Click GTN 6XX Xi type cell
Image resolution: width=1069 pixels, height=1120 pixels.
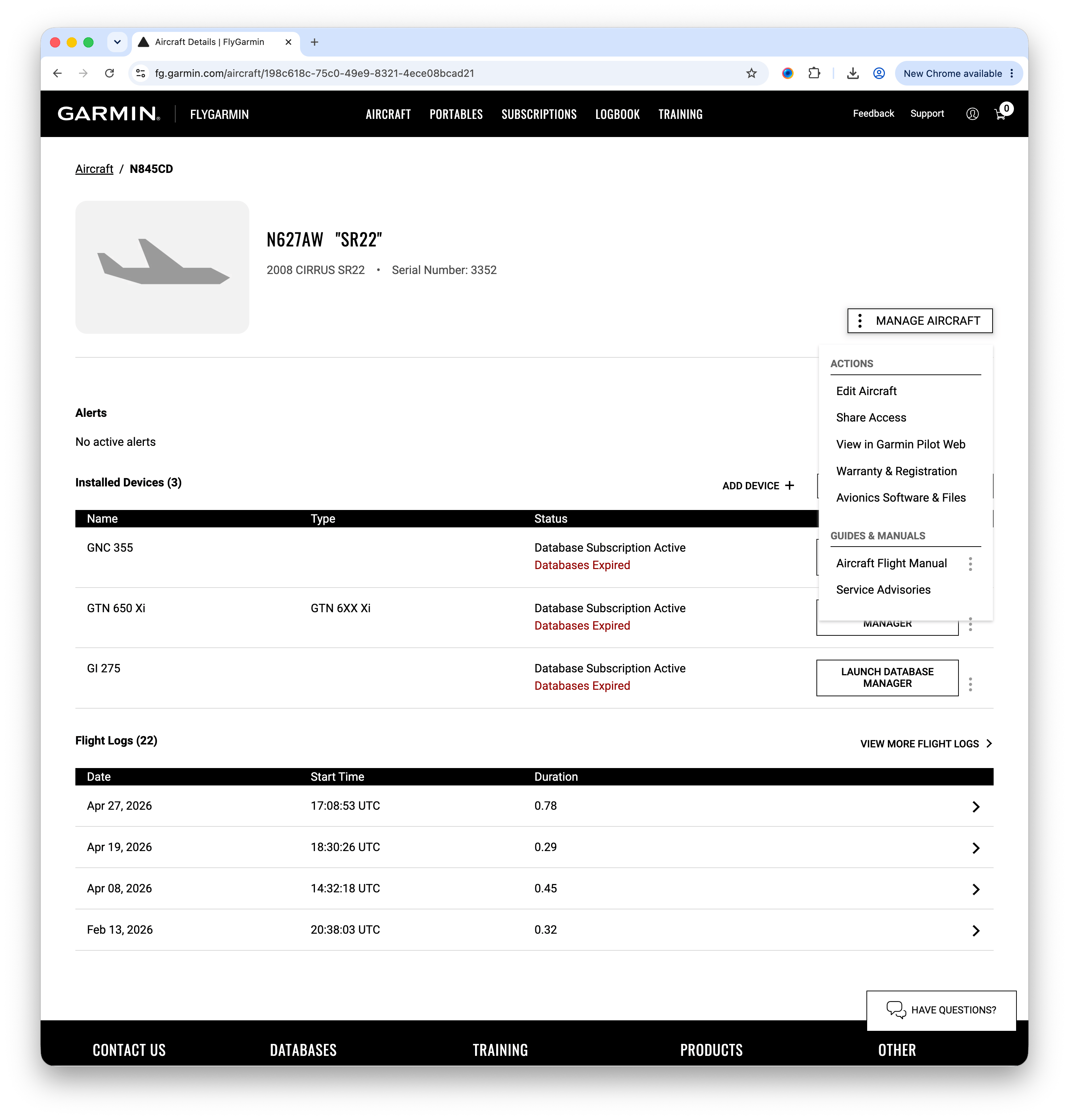pyautogui.click(x=340, y=608)
